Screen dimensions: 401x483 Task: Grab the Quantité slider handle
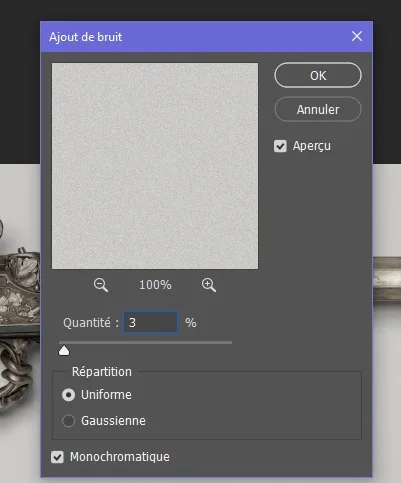click(x=64, y=351)
